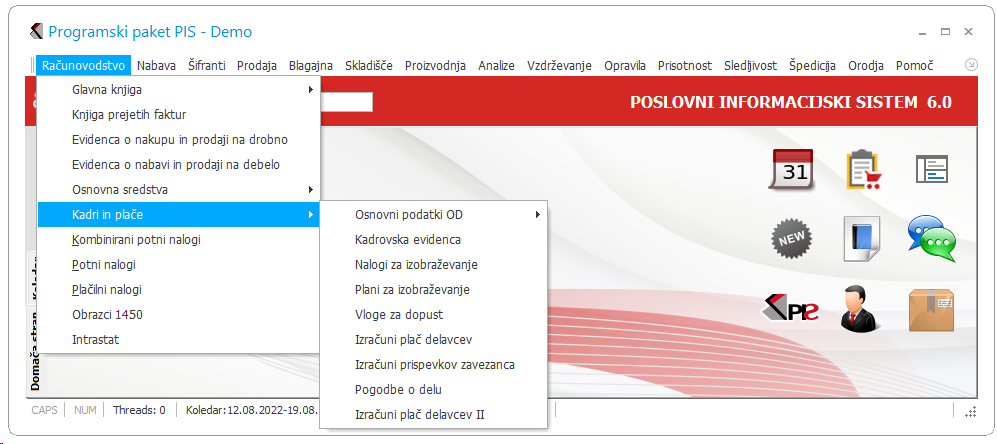
Task: Click the form list window icon
Action: tap(932, 170)
